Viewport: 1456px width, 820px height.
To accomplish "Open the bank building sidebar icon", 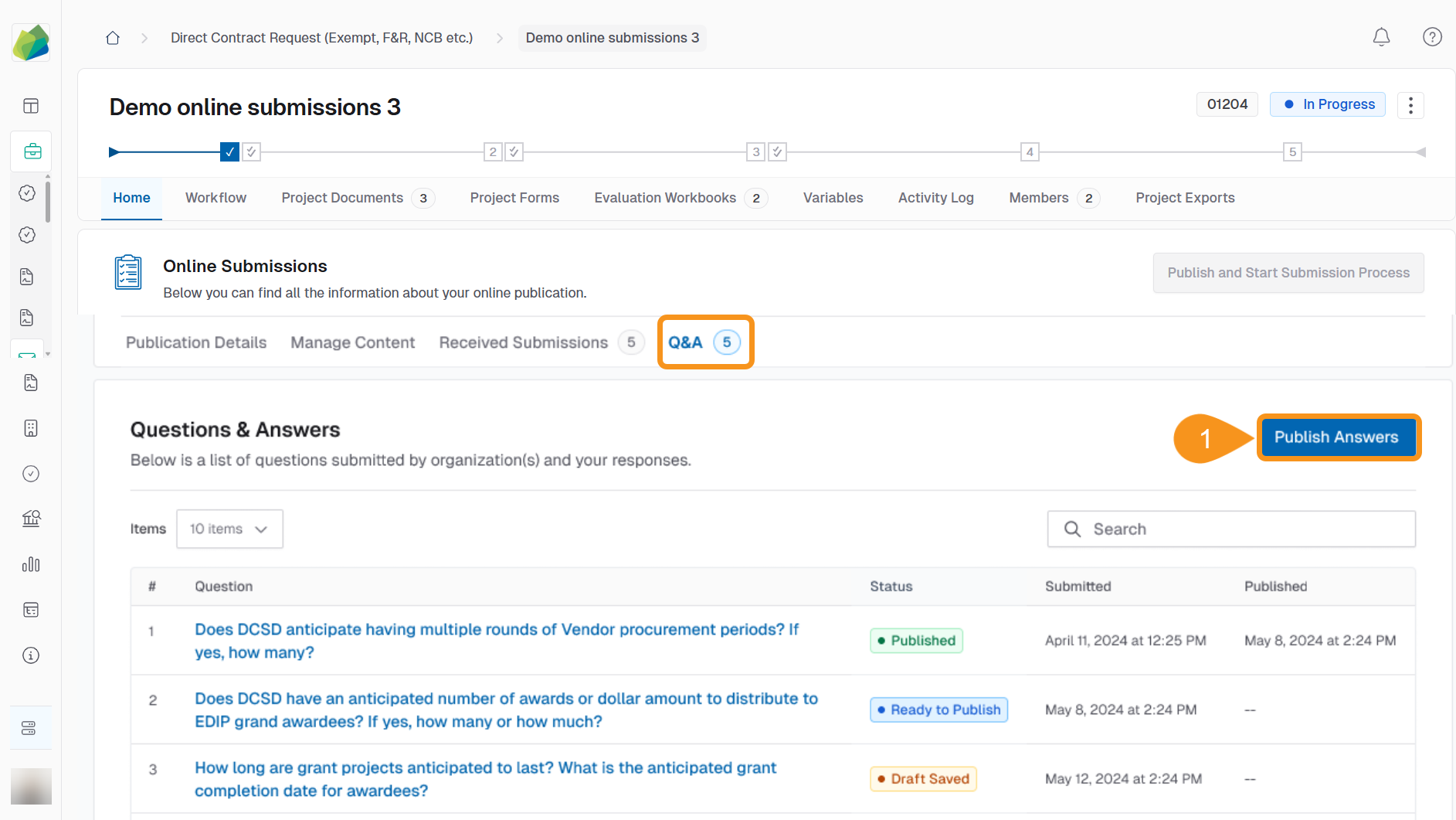I will click(x=31, y=519).
